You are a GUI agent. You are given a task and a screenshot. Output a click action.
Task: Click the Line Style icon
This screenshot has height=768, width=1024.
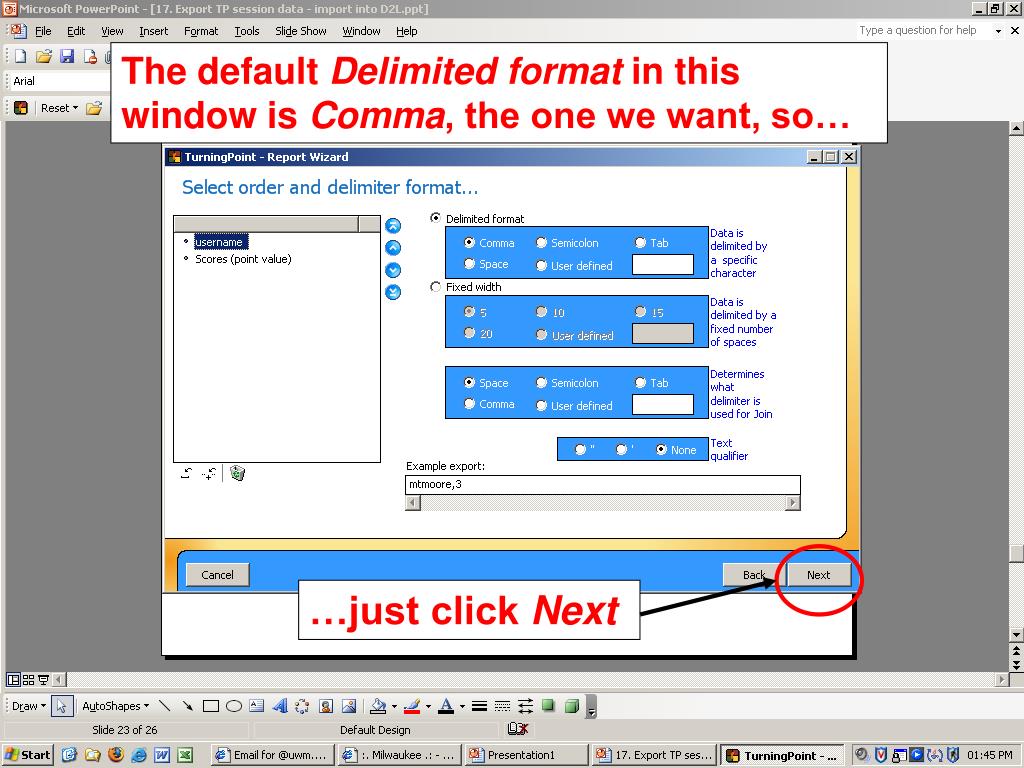coord(479,706)
